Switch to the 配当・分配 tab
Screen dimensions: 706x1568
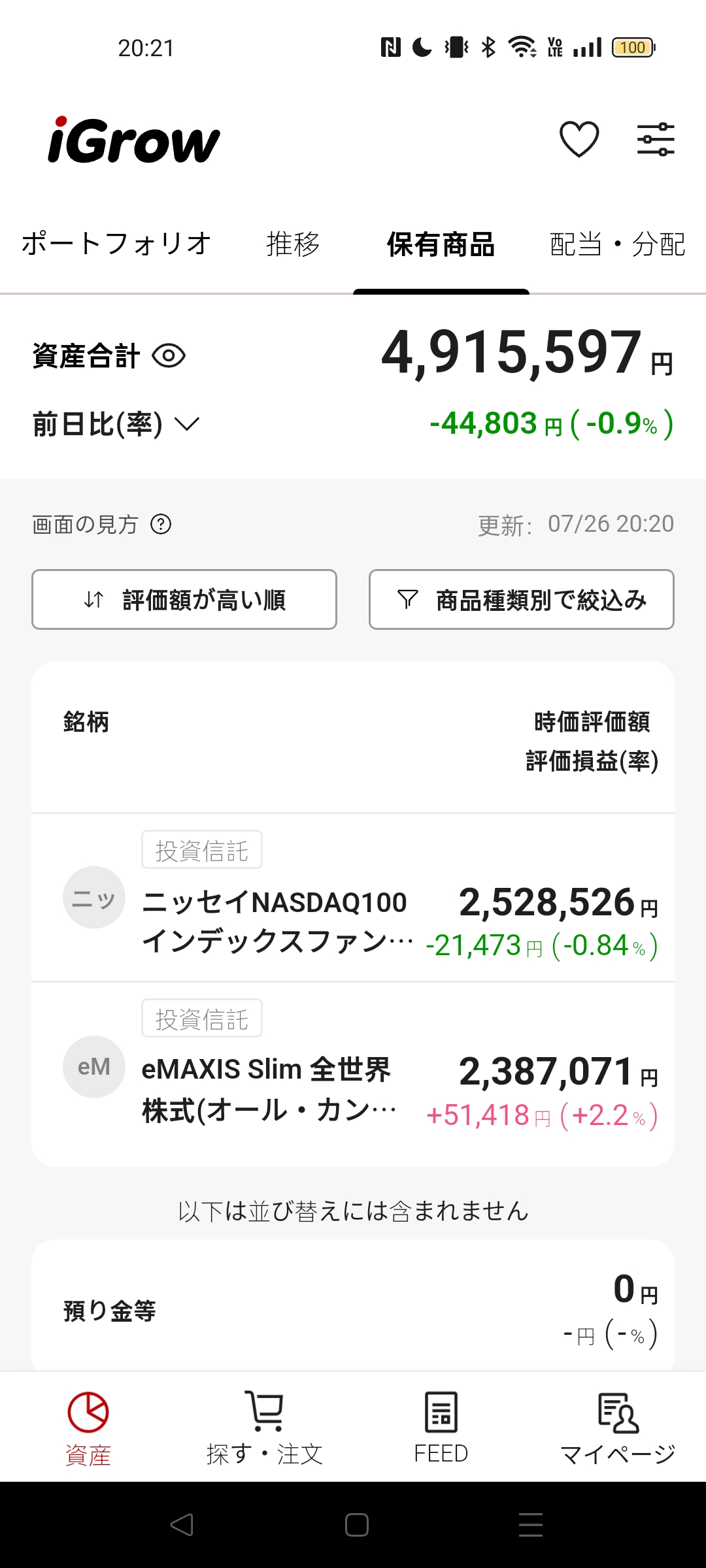pyautogui.click(x=617, y=244)
